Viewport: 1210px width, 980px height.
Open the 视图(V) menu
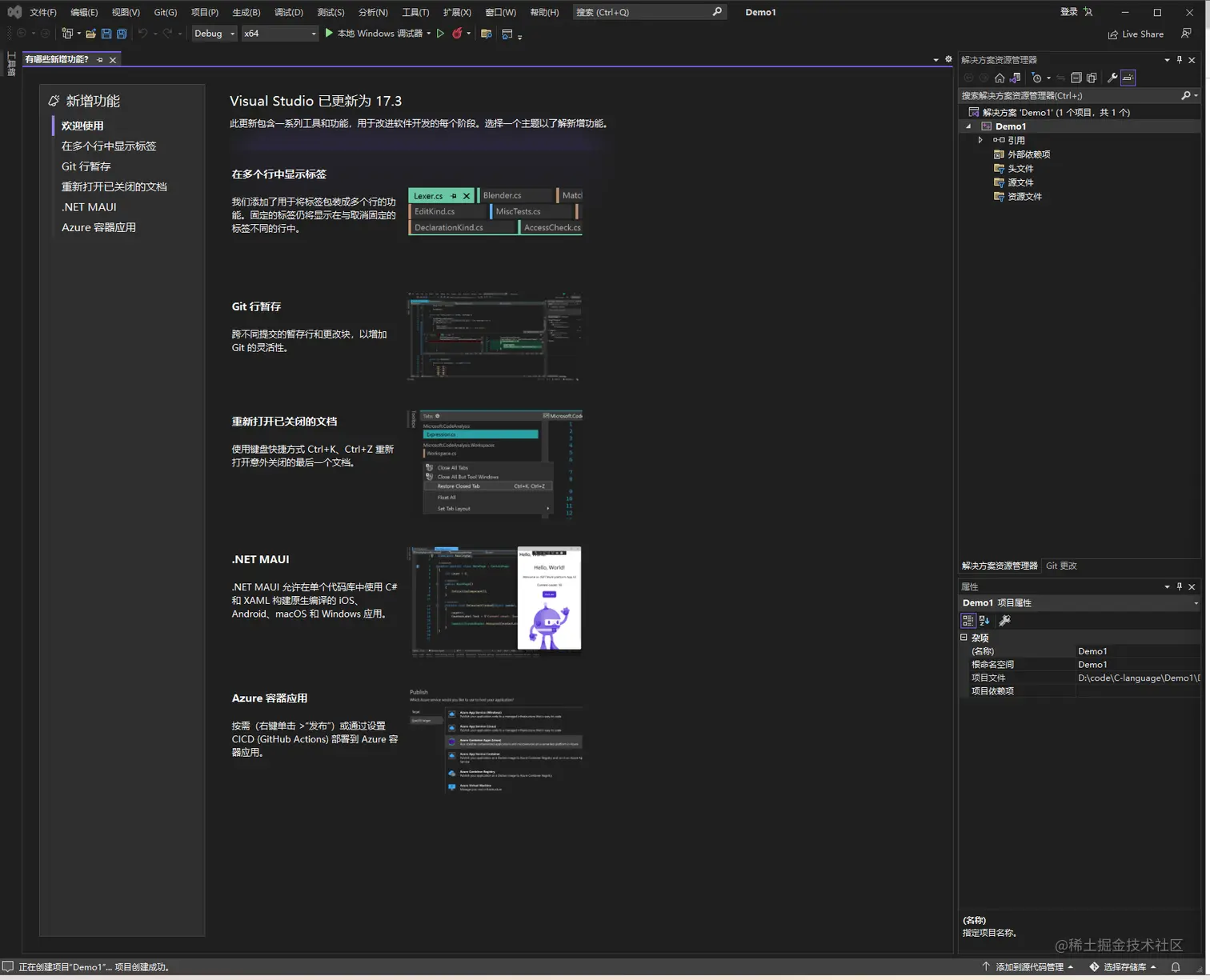click(126, 12)
